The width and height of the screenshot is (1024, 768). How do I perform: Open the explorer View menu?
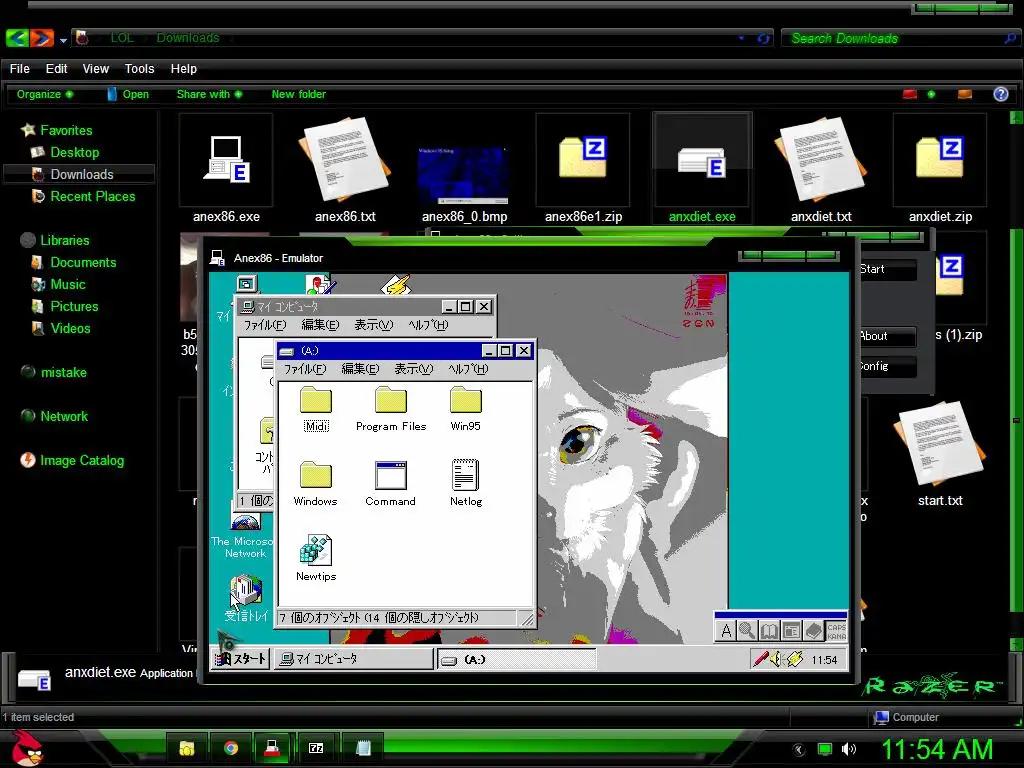pos(95,69)
